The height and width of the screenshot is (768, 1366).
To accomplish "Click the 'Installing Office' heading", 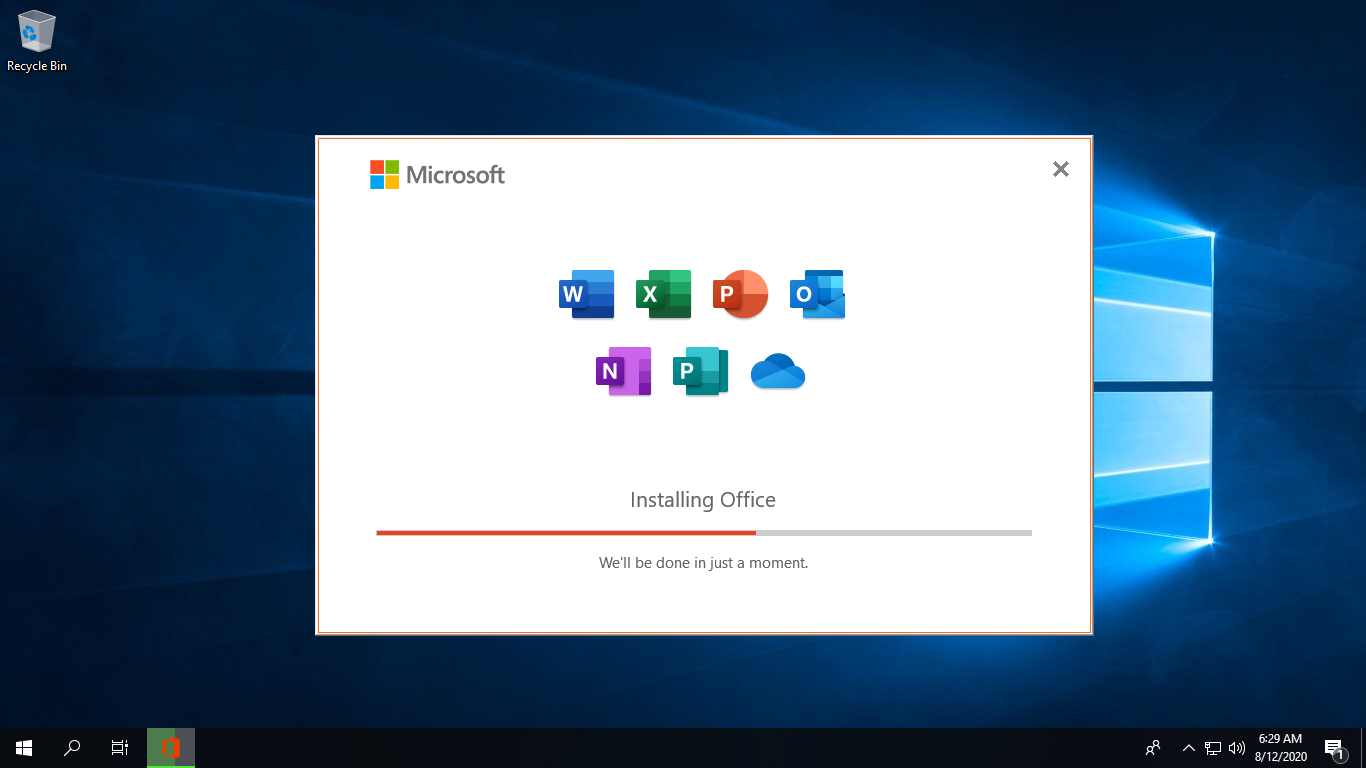I will point(703,499).
